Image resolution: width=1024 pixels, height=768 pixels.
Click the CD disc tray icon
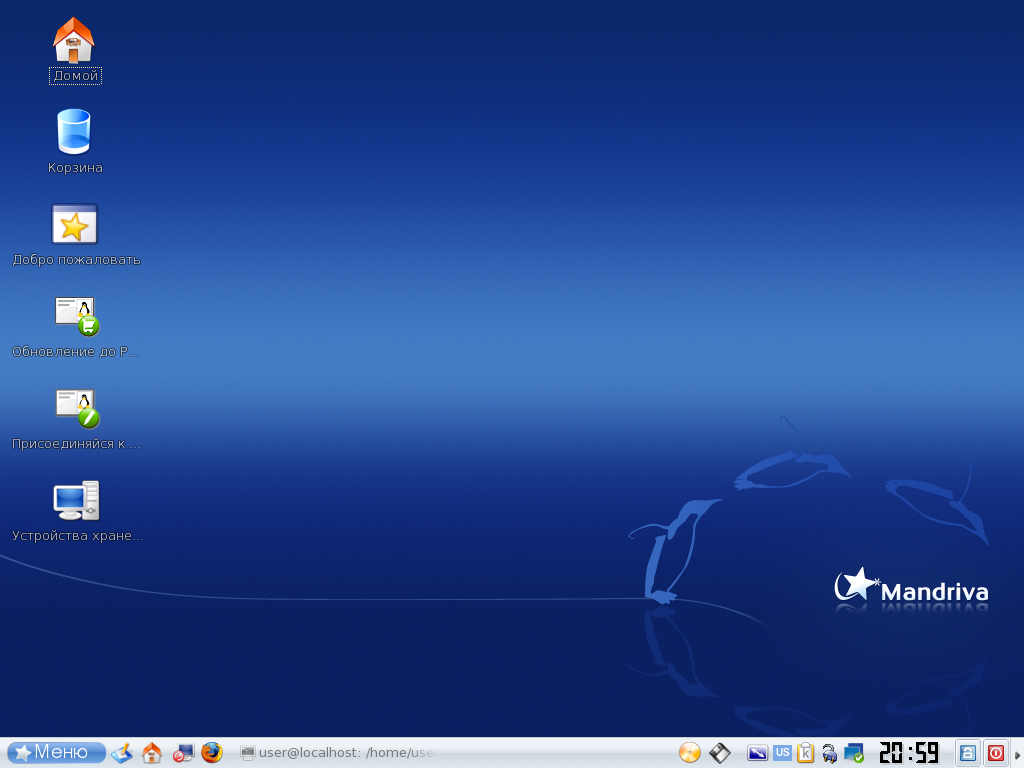point(690,753)
